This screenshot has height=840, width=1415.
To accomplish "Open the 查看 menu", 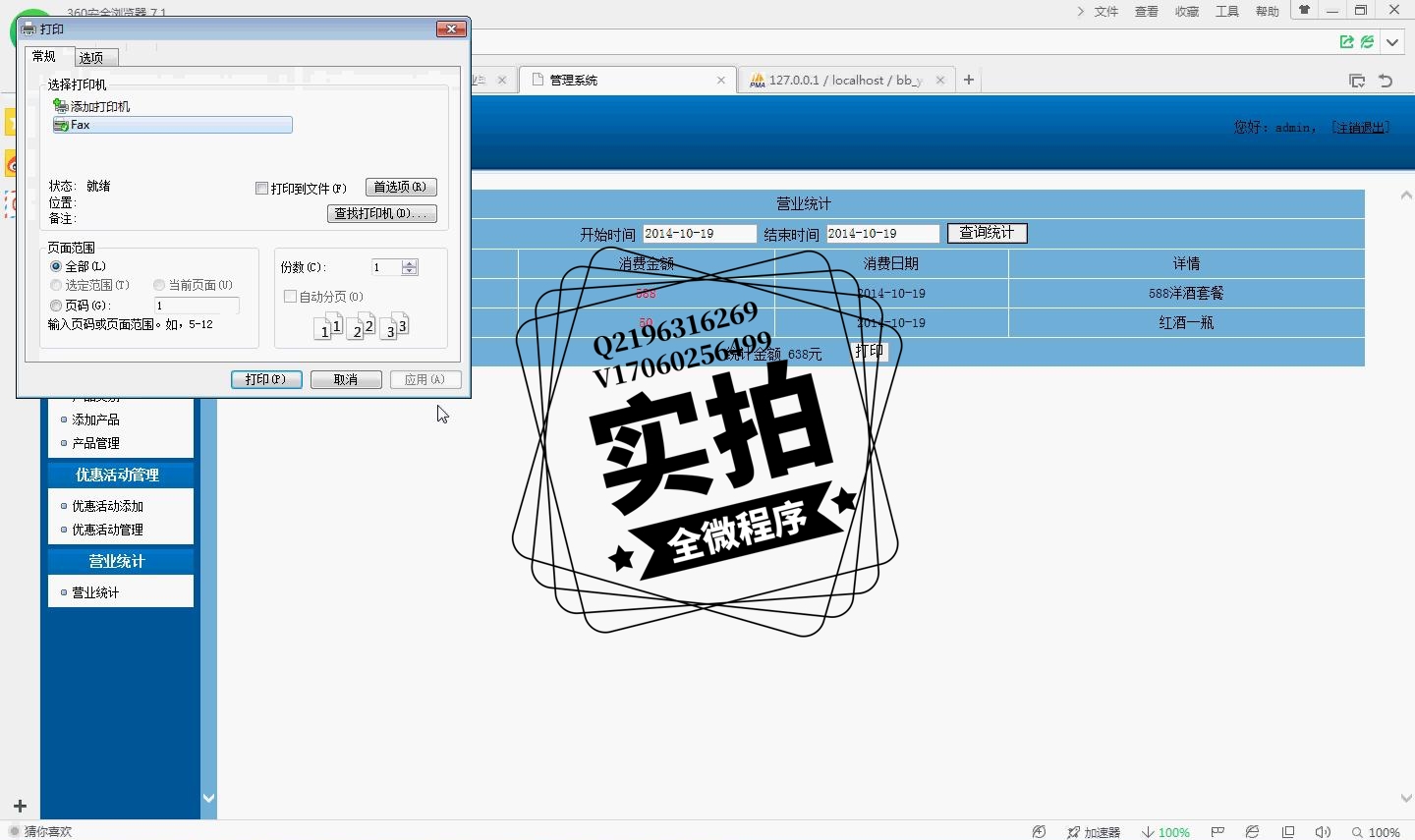I will [1147, 12].
